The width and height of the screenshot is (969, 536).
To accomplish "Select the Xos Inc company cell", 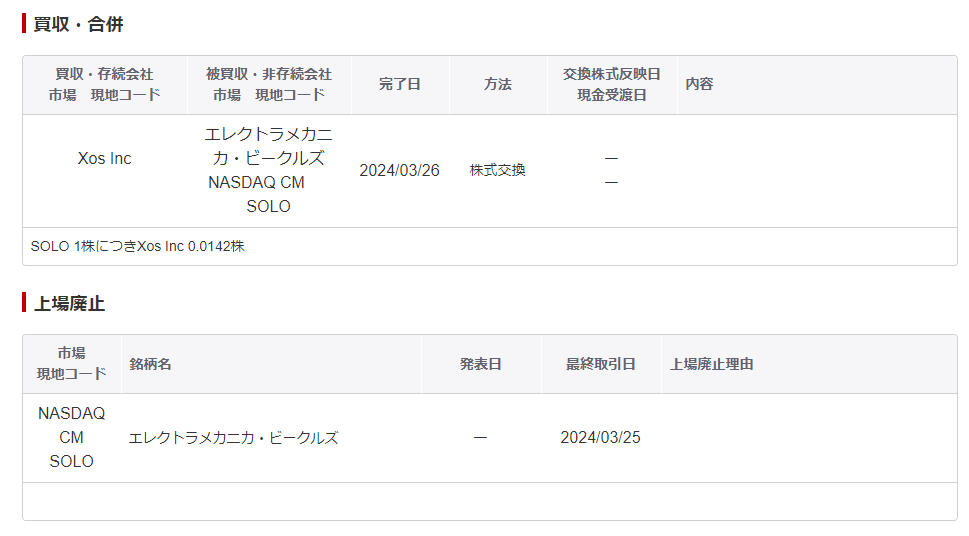I will point(104,159).
